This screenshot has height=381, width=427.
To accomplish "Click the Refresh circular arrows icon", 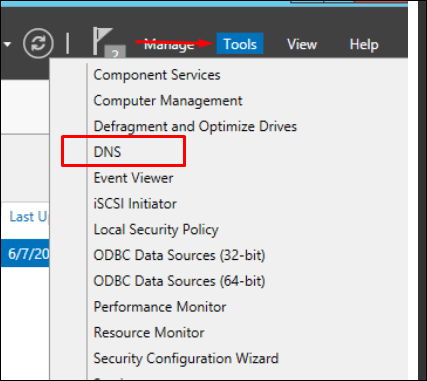I will (x=38, y=43).
